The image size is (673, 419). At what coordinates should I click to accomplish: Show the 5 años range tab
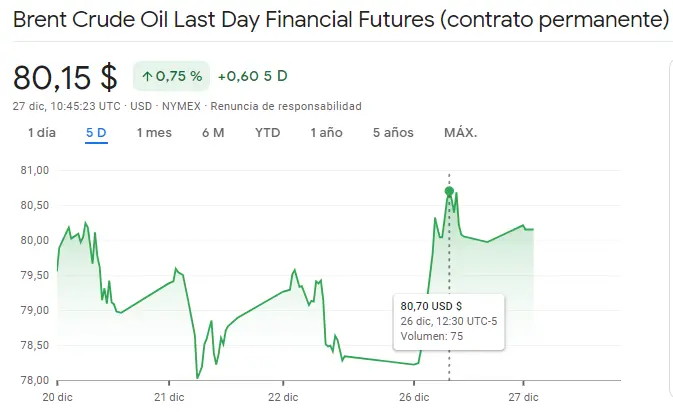[x=392, y=133]
